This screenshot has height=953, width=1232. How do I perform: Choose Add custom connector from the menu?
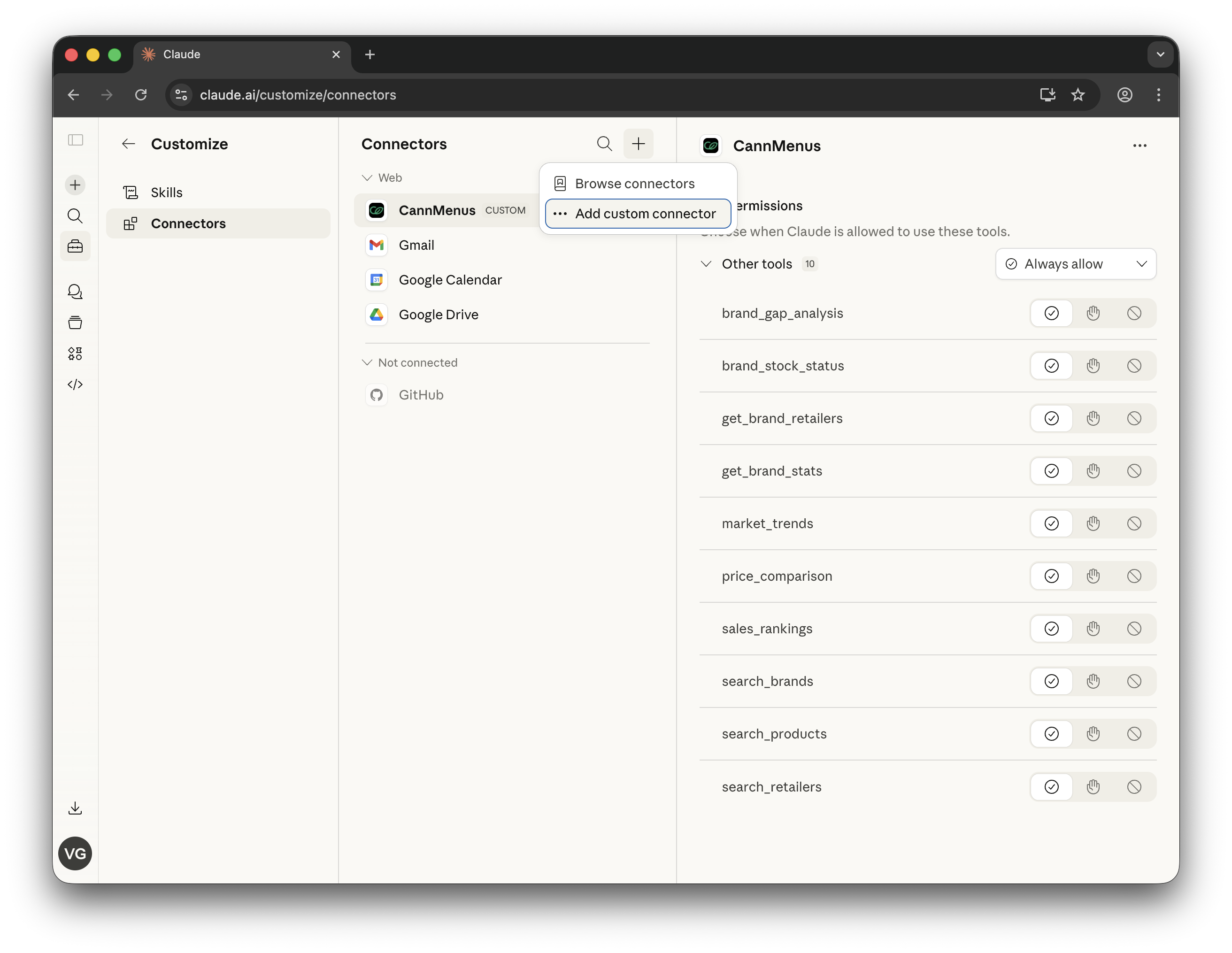coord(638,214)
